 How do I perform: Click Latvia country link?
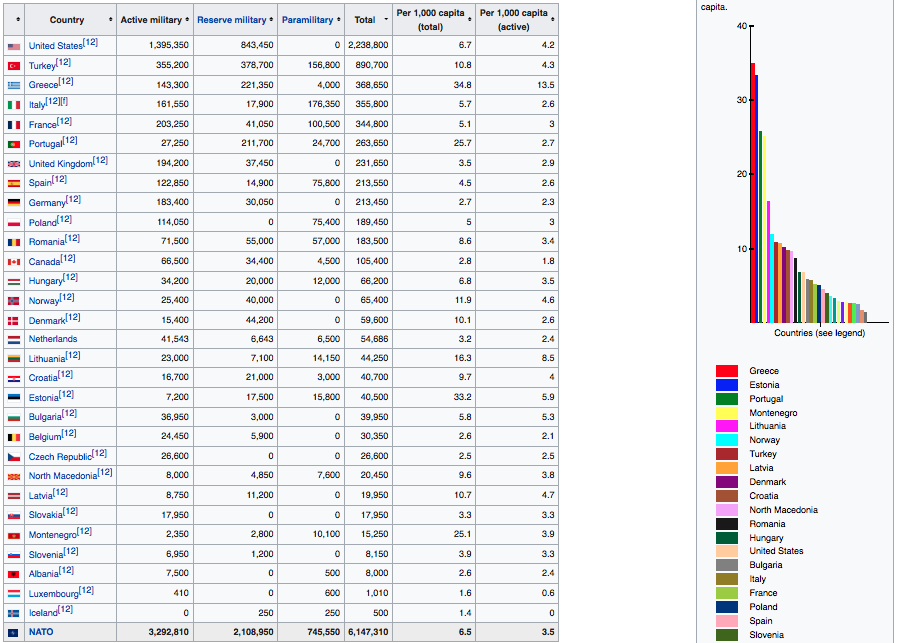(x=41, y=495)
